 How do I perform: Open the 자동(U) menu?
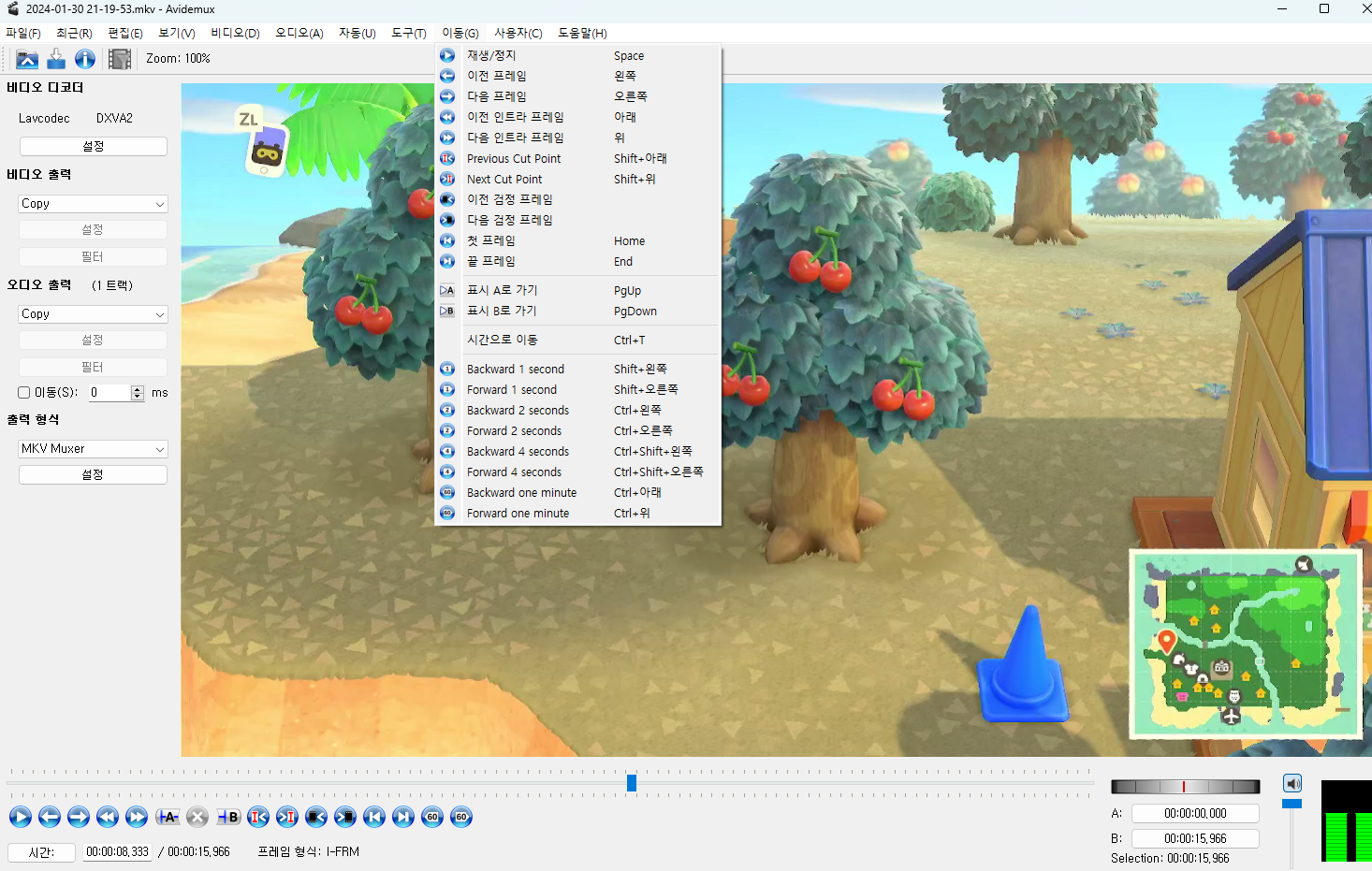(358, 33)
